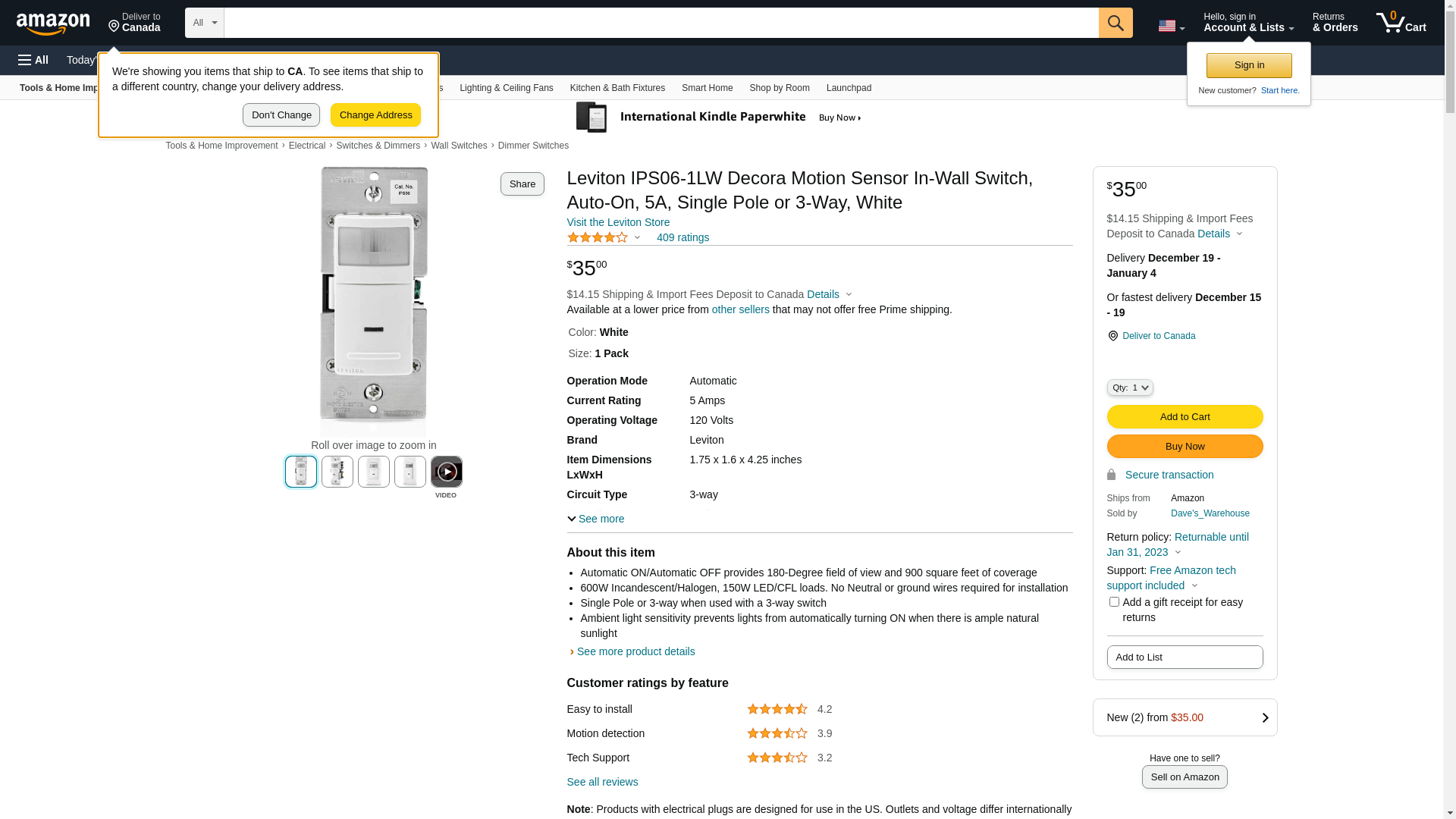This screenshot has height=819, width=1456.
Task: Click the Amazon logo
Action: click(x=53, y=24)
